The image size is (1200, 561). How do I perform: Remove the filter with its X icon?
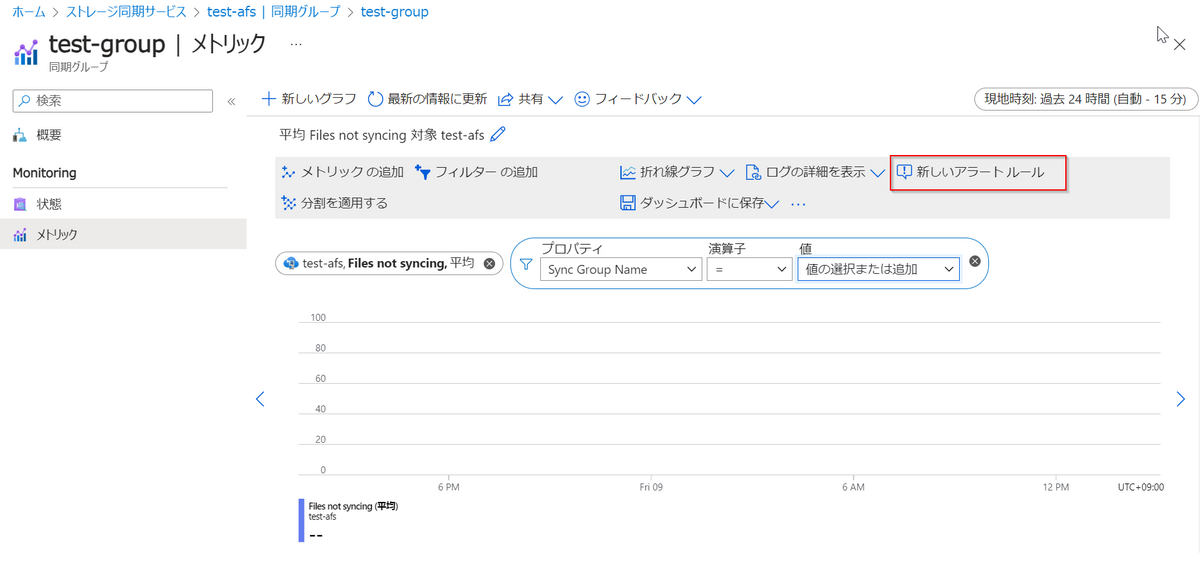975,261
